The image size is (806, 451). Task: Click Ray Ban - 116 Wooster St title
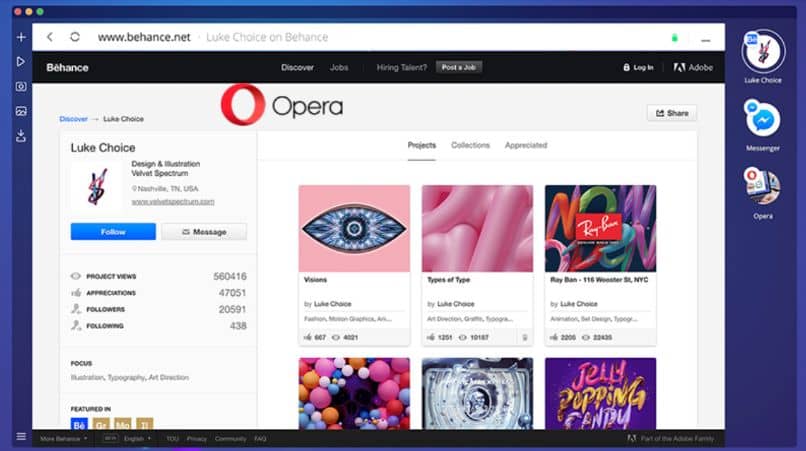pos(599,280)
